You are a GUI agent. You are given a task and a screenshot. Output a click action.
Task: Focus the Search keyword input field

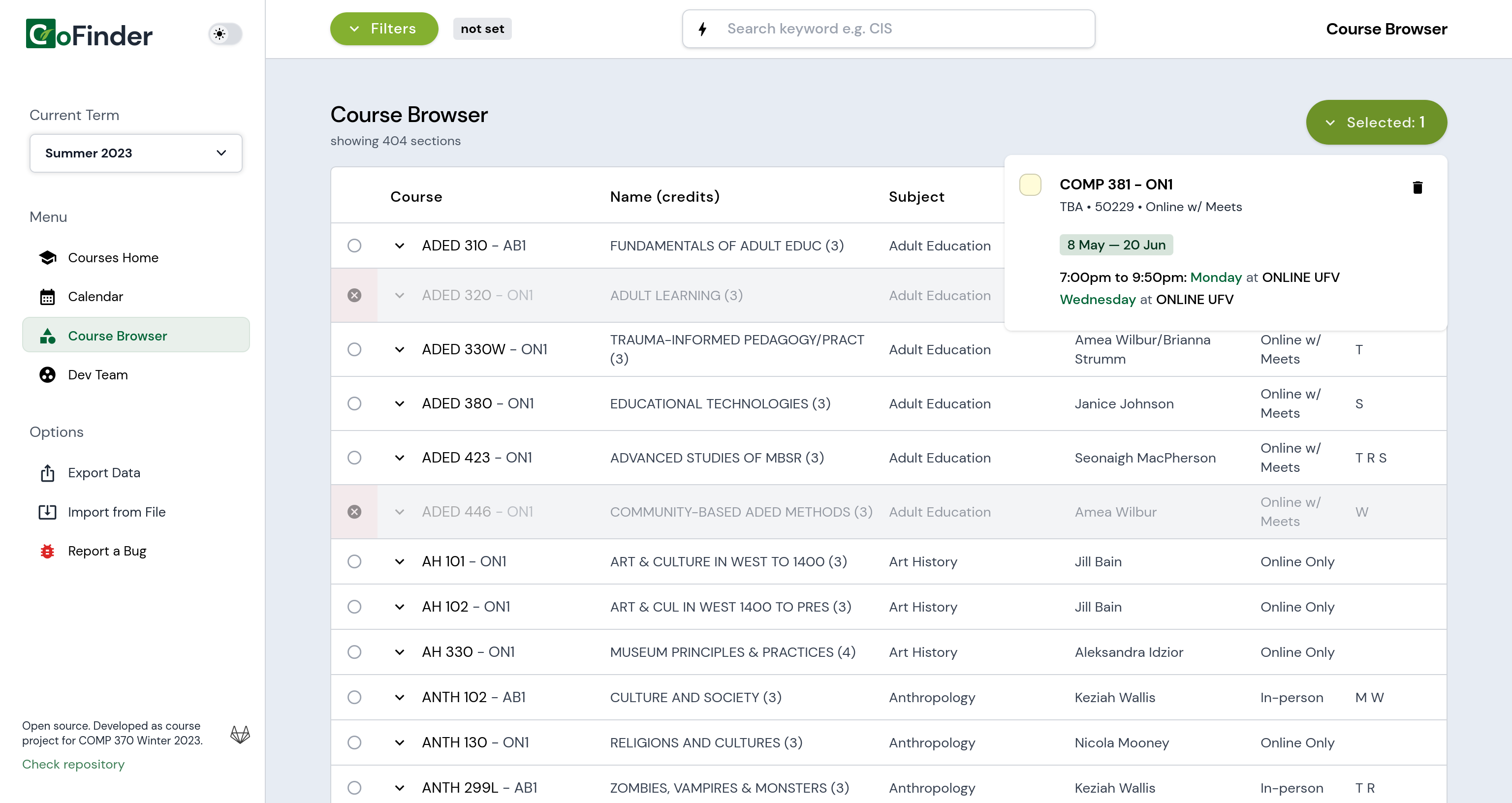(x=904, y=29)
